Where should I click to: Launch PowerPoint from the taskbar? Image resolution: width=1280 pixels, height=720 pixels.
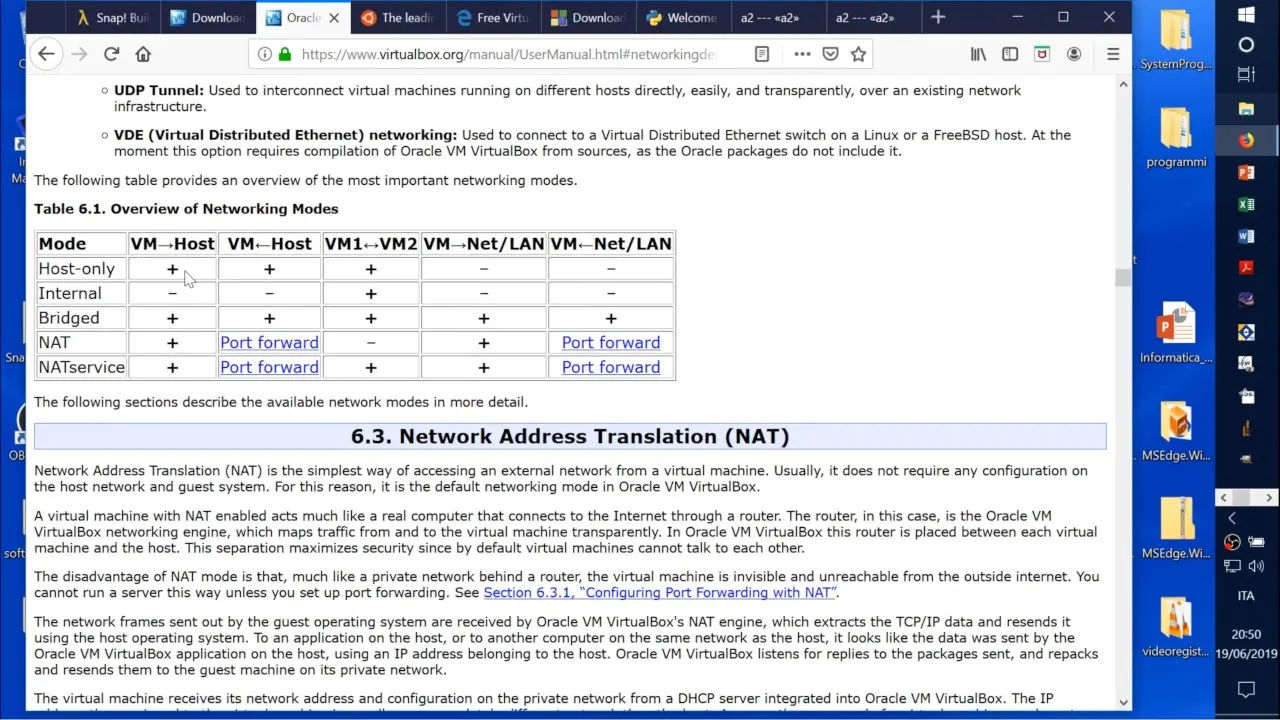1246,173
